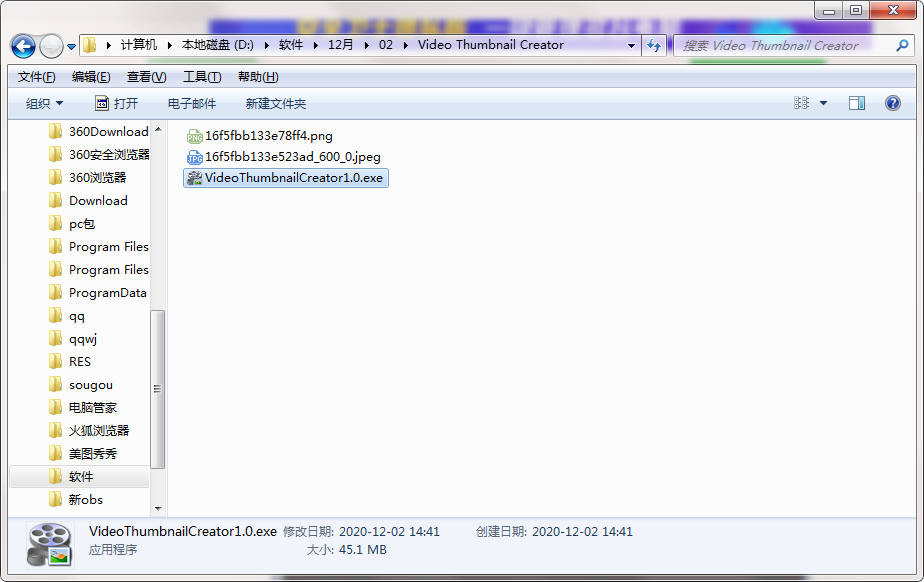This screenshot has width=924, height=582.
Task: Click the folder icon in address bar
Action: coord(90,45)
